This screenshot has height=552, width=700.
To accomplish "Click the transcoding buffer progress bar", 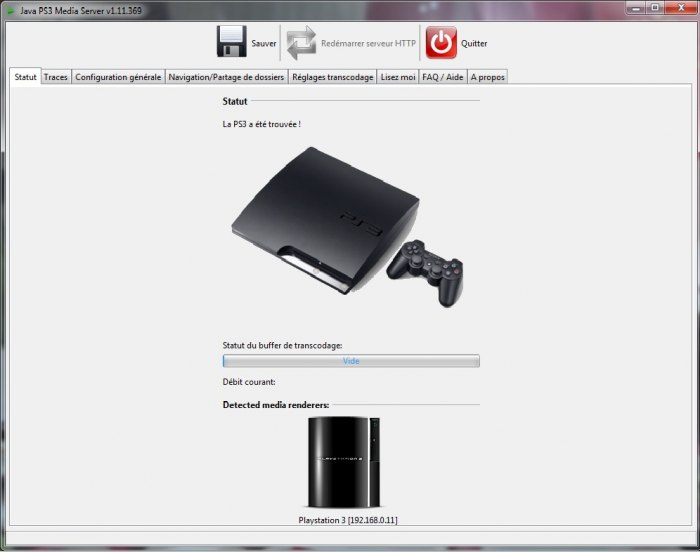I will [351, 361].
